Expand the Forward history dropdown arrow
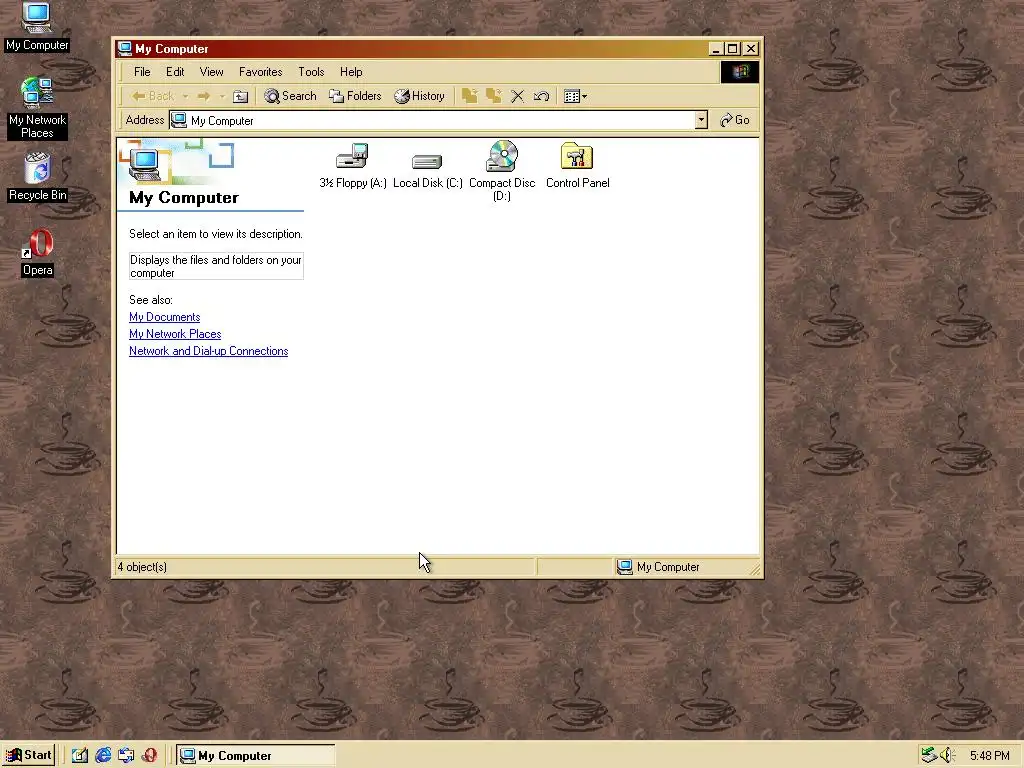The image size is (1024, 768). tap(222, 97)
